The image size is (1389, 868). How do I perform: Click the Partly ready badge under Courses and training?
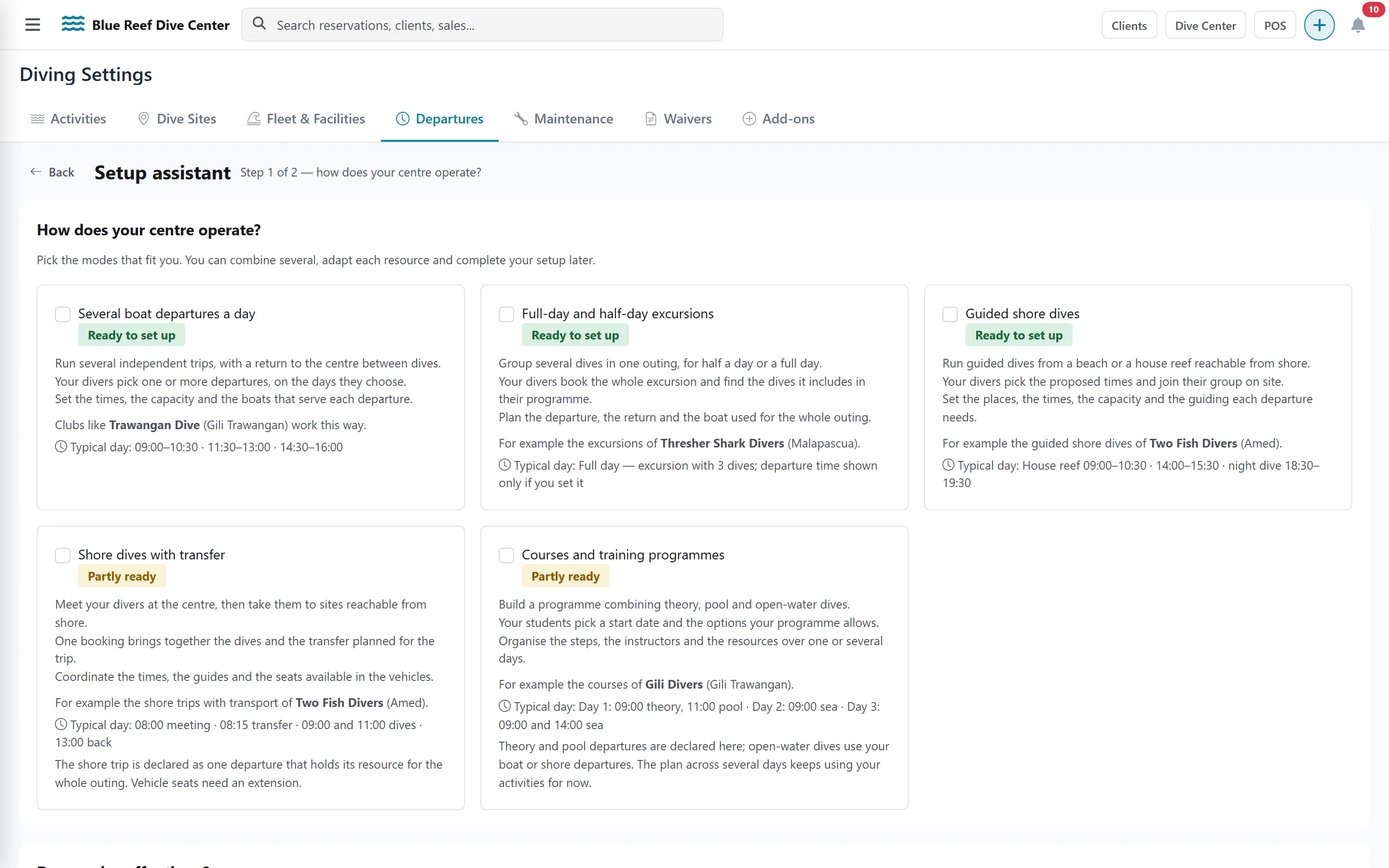(x=565, y=576)
